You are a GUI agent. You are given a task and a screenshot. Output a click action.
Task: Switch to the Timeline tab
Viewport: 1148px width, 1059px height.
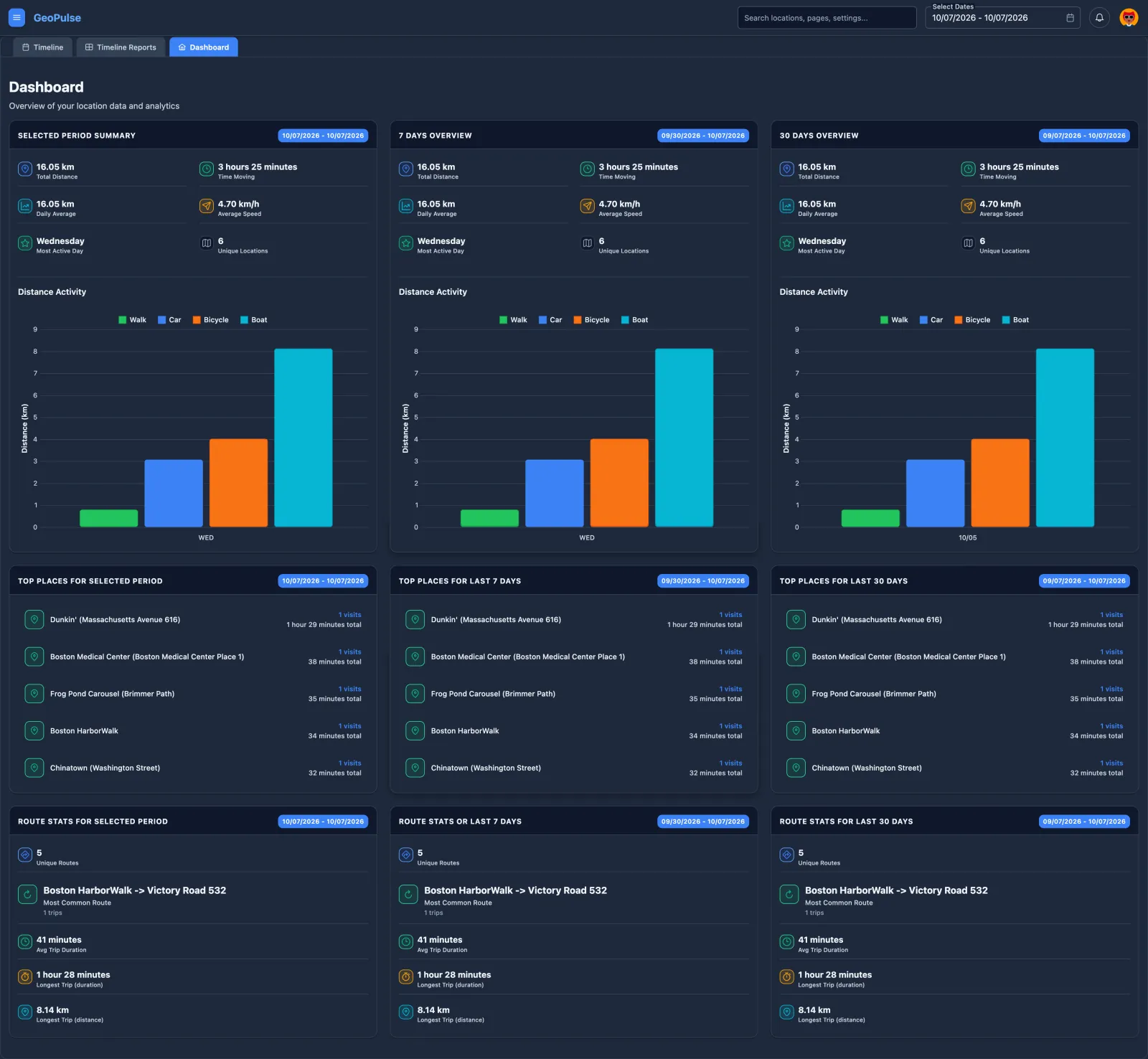[x=43, y=47]
